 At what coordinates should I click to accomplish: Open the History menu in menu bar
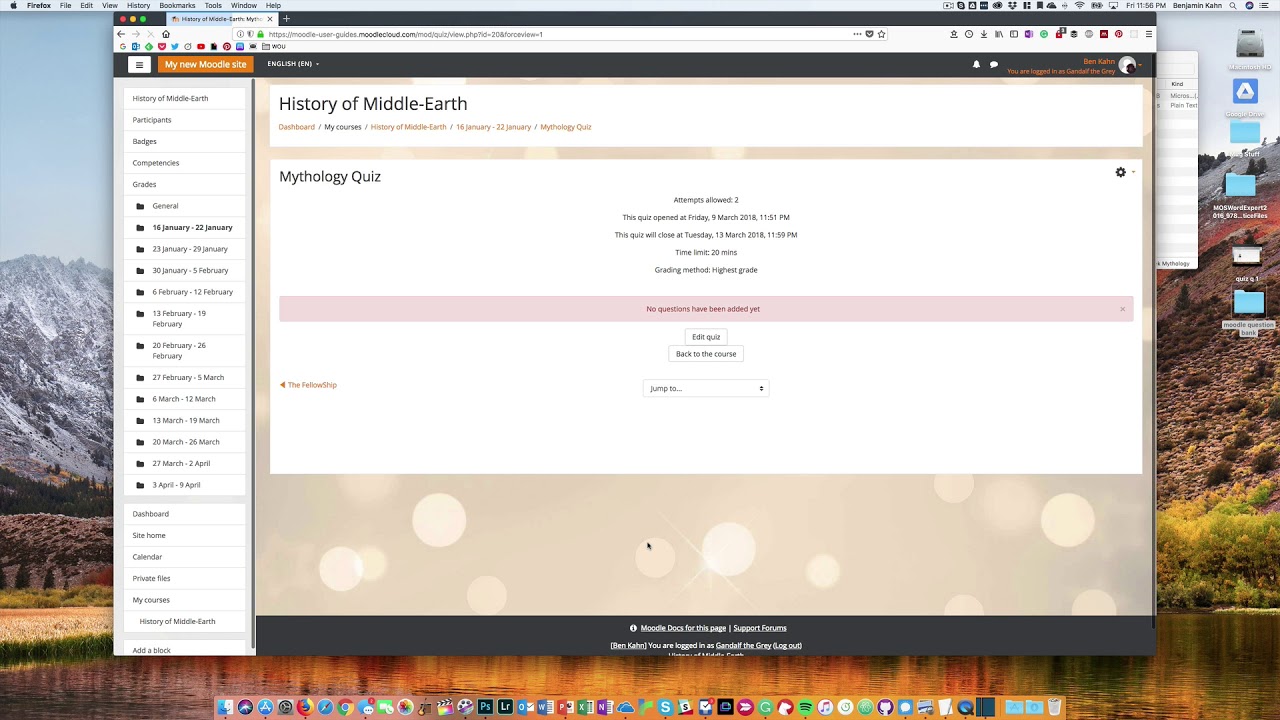(x=138, y=5)
